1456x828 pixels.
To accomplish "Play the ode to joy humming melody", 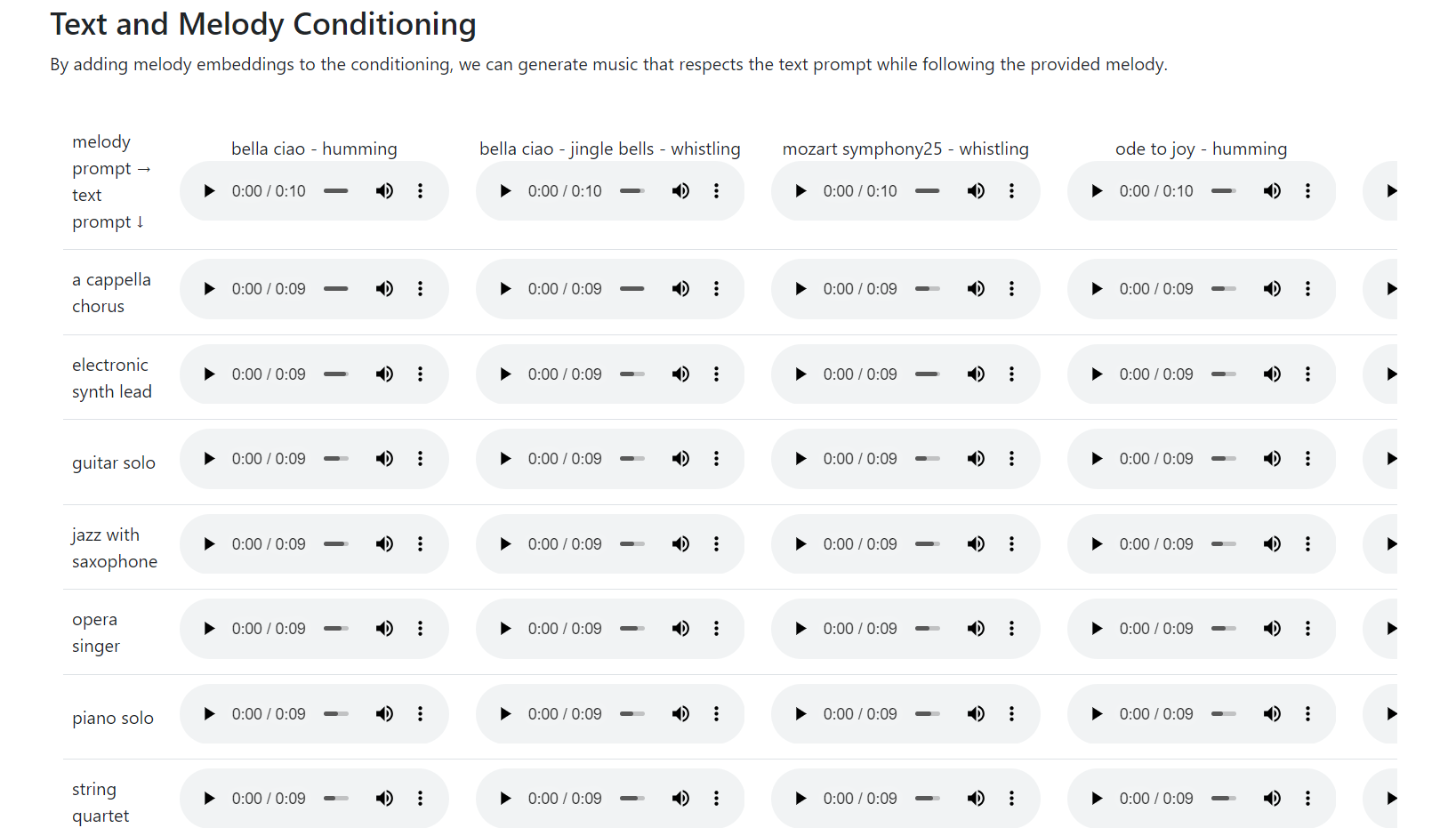I will click(1097, 191).
